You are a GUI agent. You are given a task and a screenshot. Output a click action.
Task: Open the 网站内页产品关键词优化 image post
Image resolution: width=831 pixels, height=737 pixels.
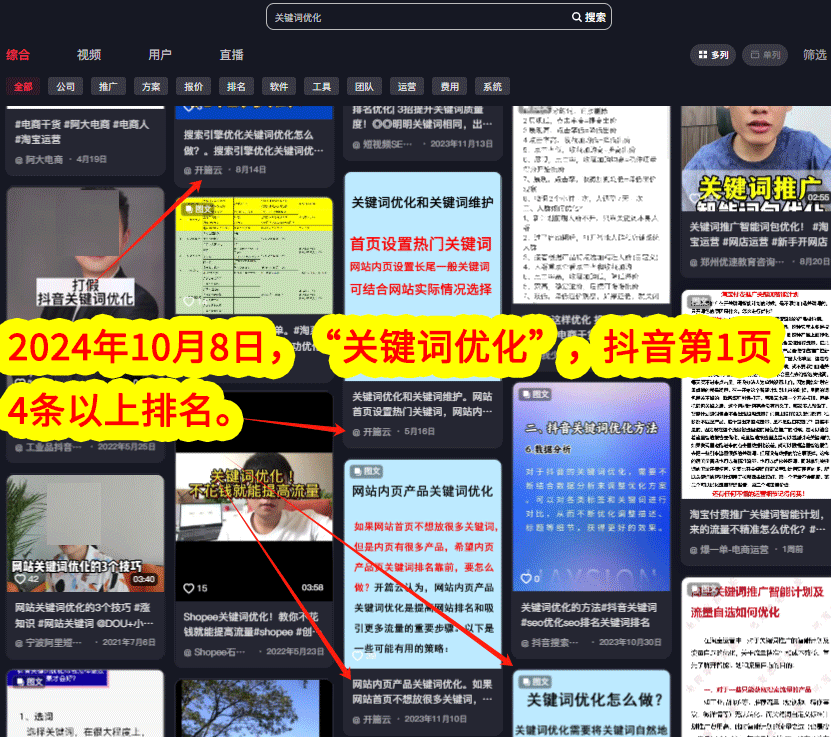[x=422, y=564]
